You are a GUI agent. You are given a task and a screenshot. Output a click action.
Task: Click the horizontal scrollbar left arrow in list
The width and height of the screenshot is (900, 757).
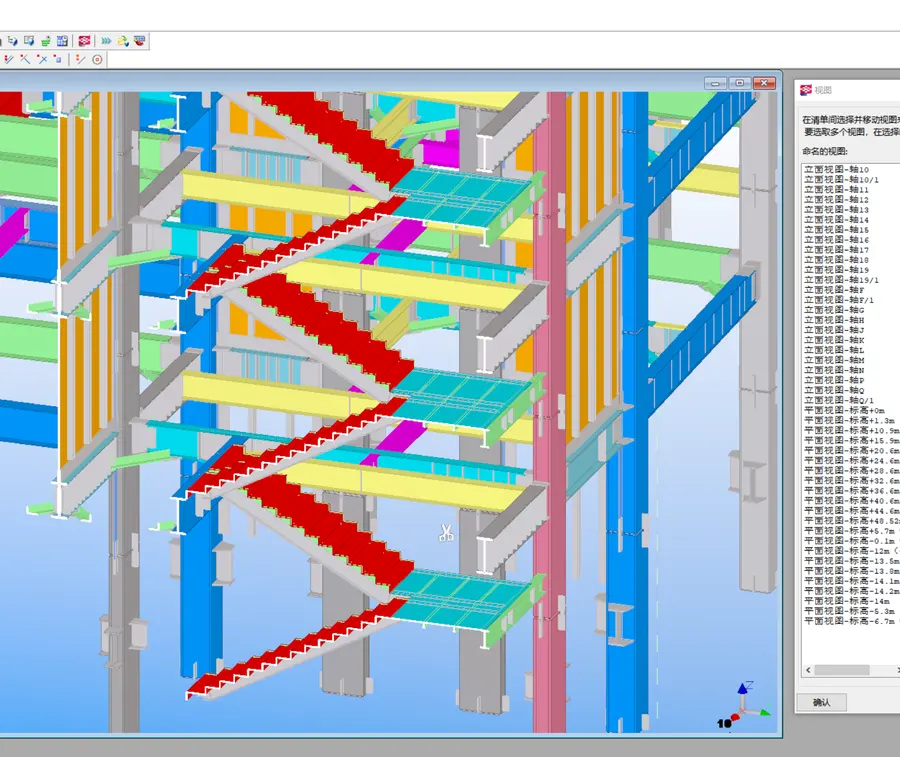[x=808, y=670]
